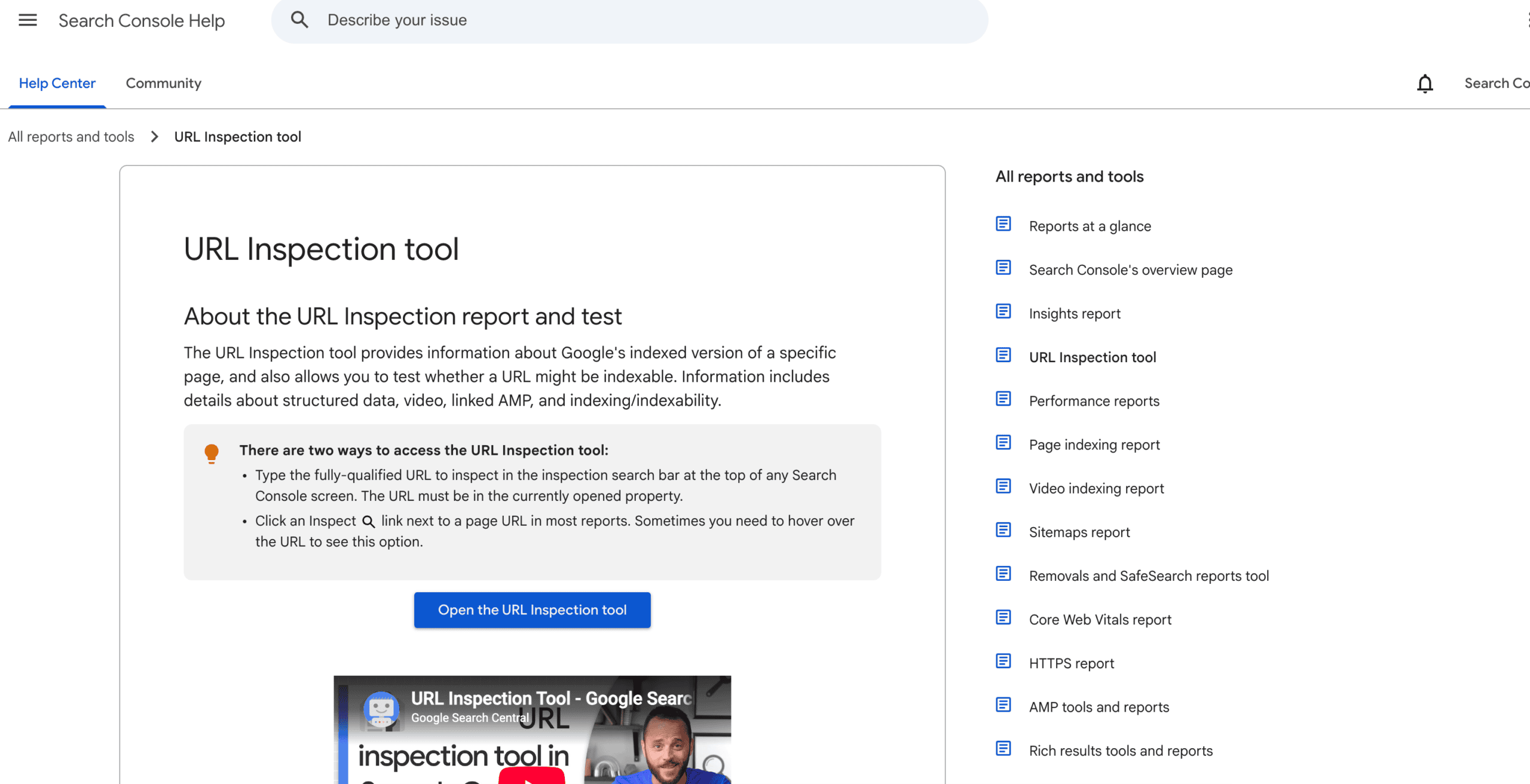Click document icon beside AMP tools and reports
This screenshot has width=1530, height=784.
pos(1003,705)
